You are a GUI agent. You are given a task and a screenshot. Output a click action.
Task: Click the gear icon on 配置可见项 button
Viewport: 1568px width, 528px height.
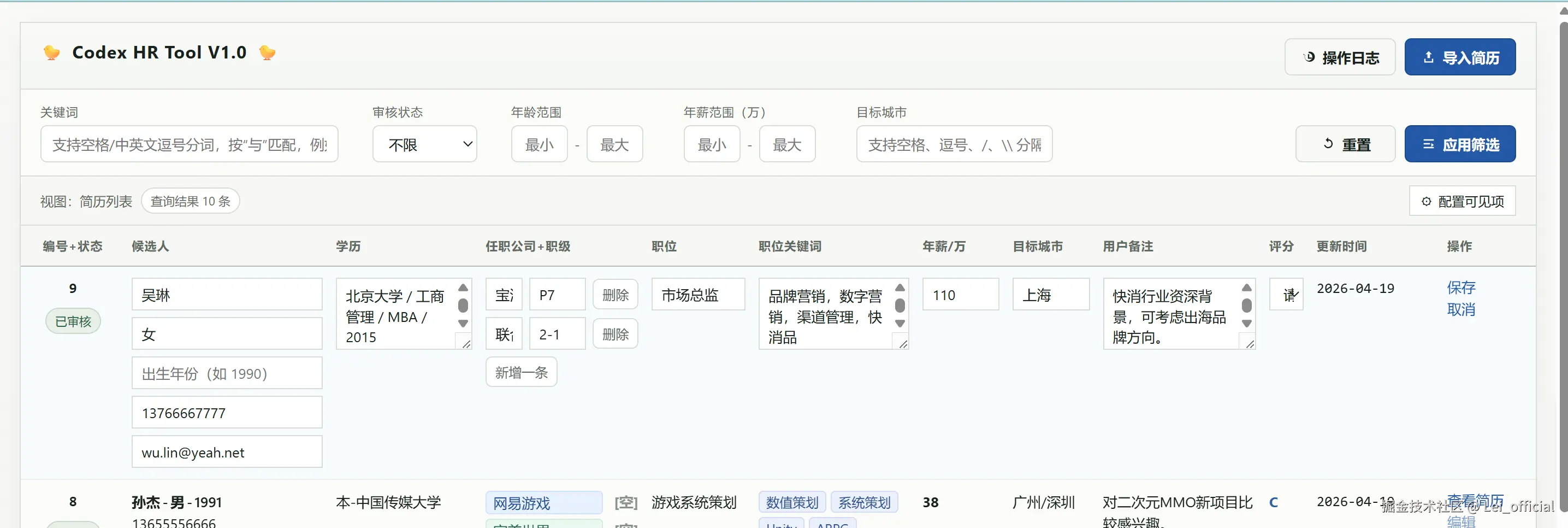point(1427,201)
